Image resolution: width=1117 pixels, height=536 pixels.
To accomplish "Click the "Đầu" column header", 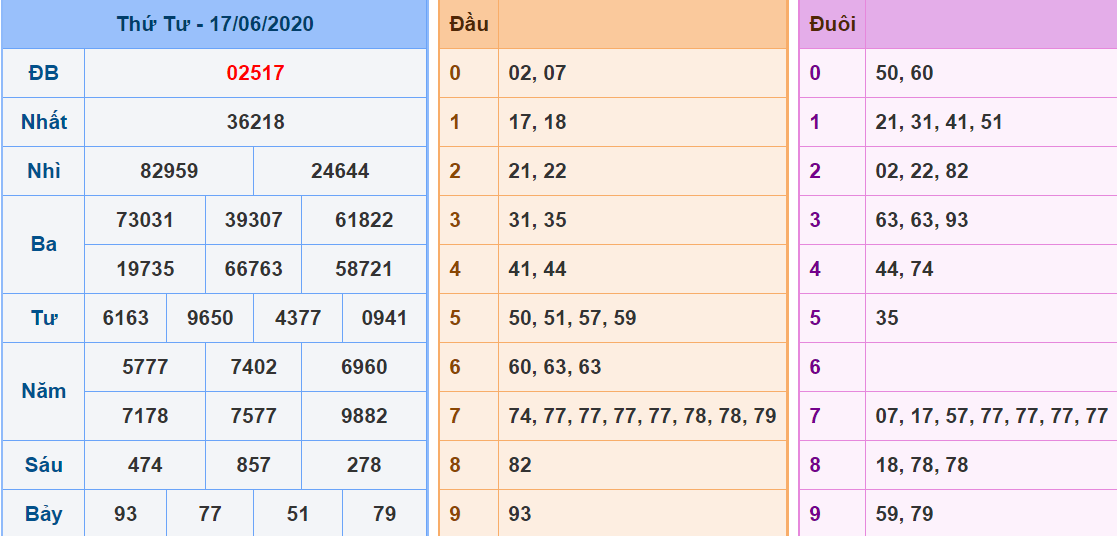I will (x=469, y=24).
